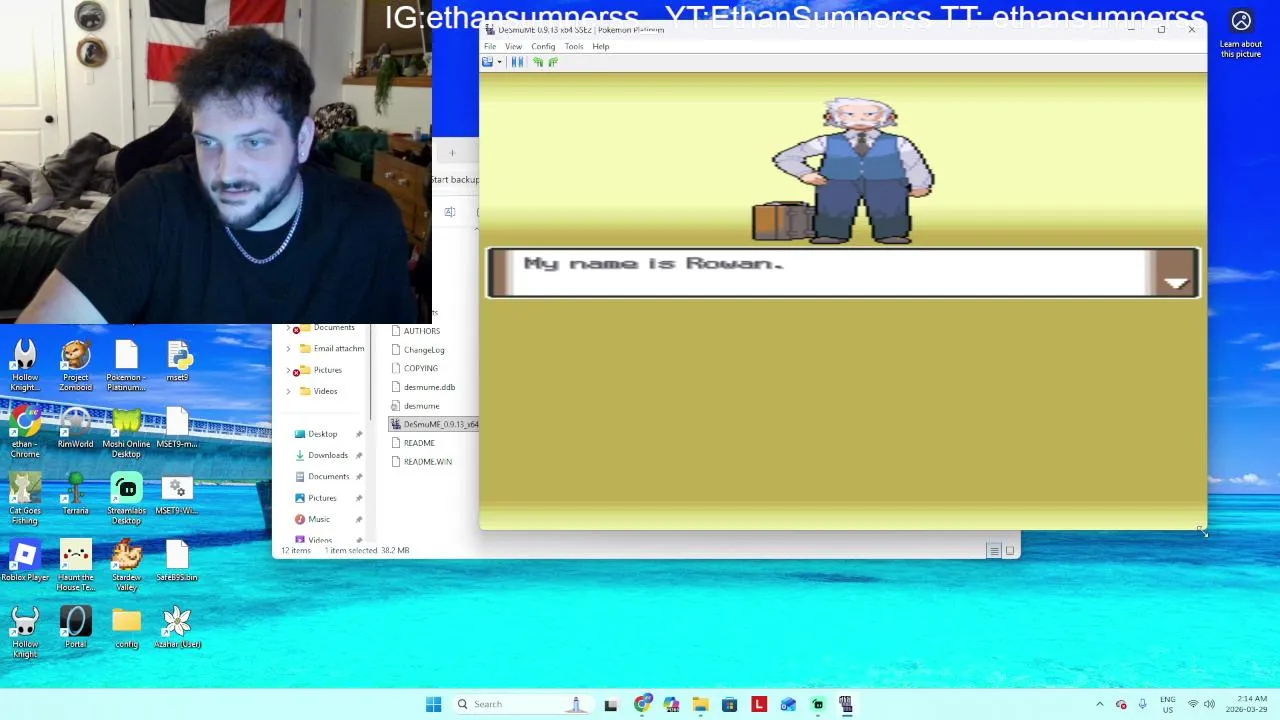Click Learn about this picture icon
Image resolution: width=1280 pixels, height=720 pixels.
pos(1241,34)
